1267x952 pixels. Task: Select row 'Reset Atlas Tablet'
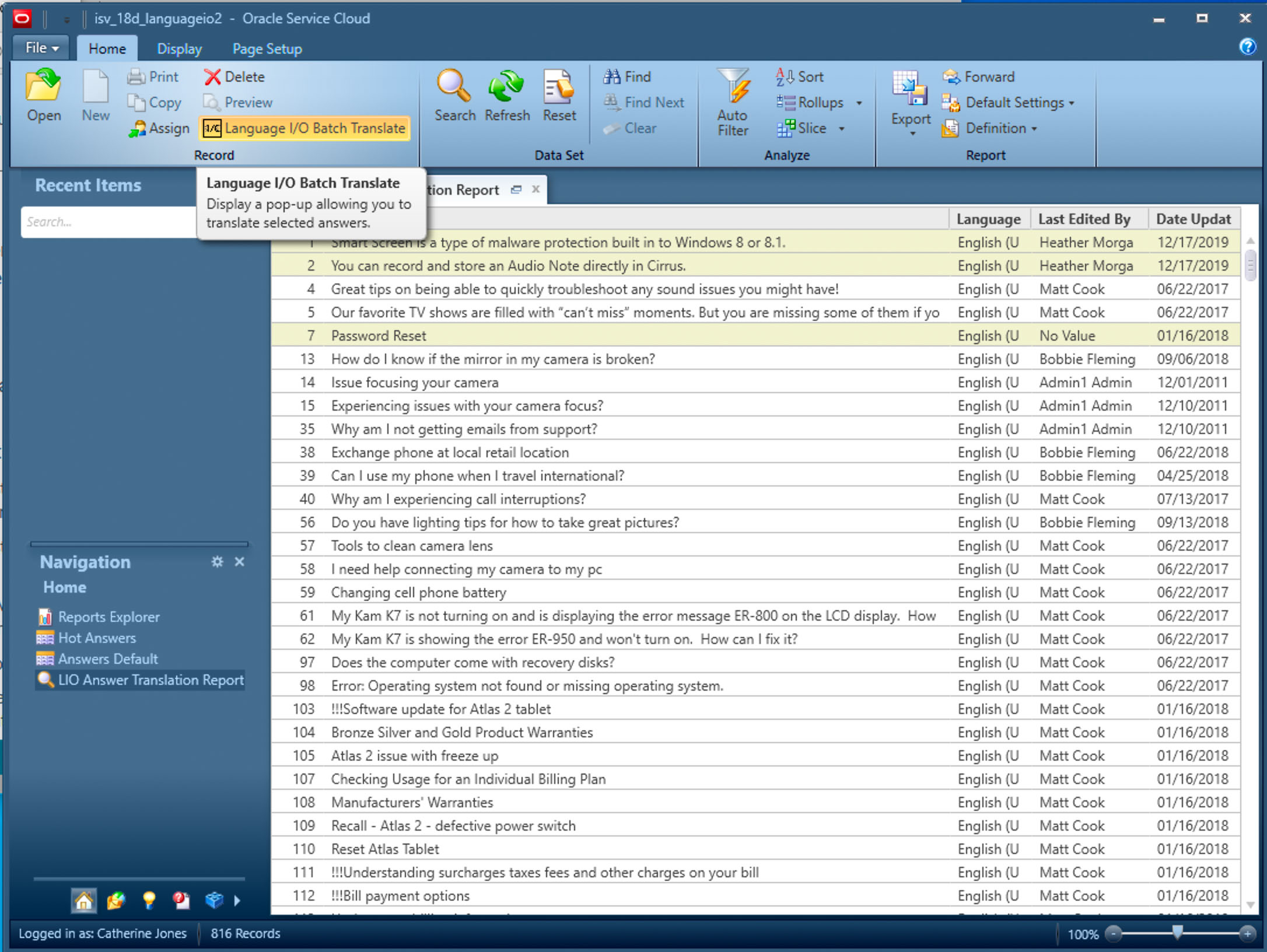pos(755,849)
